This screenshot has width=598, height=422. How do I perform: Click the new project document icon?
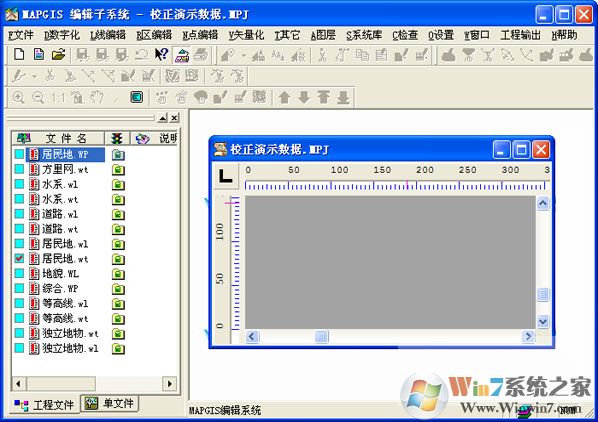click(x=39, y=55)
